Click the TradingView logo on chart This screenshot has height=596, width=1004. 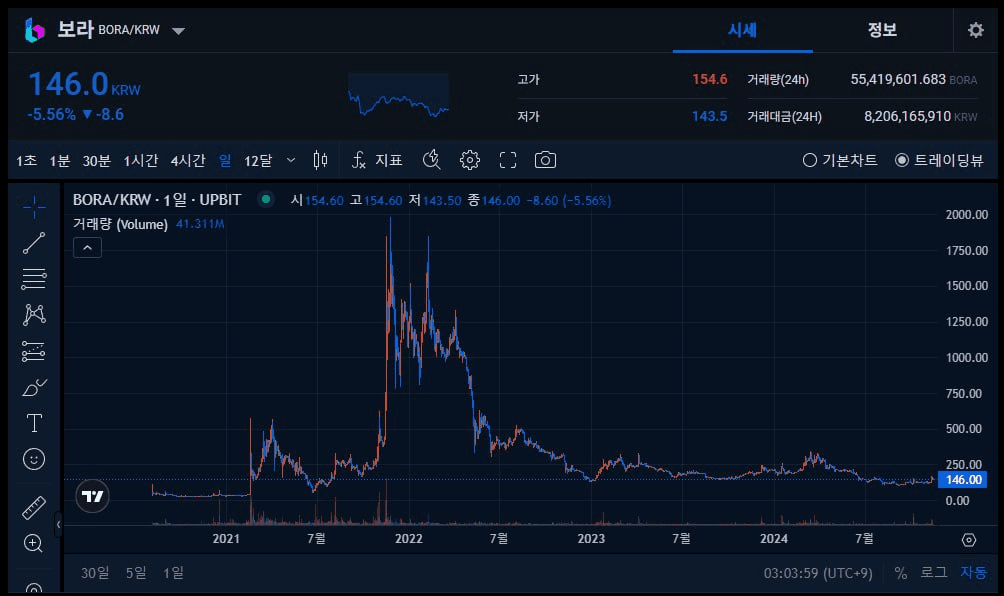click(92, 496)
